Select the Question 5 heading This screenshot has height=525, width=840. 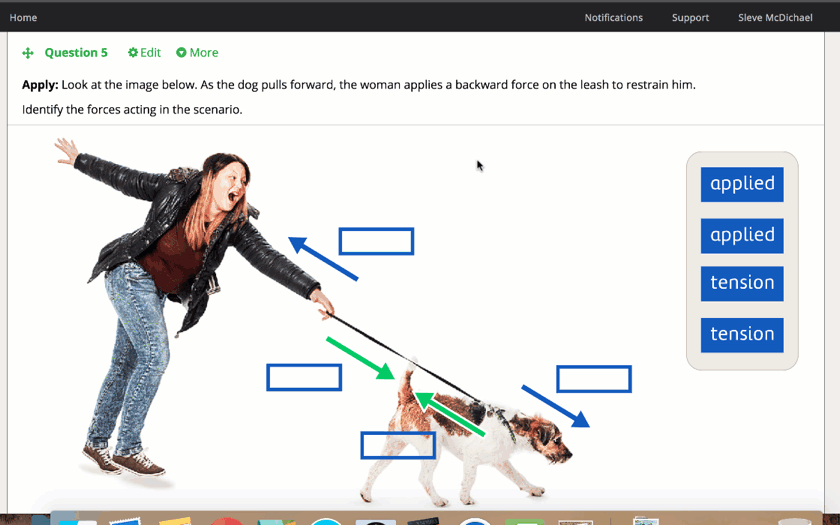coord(76,52)
